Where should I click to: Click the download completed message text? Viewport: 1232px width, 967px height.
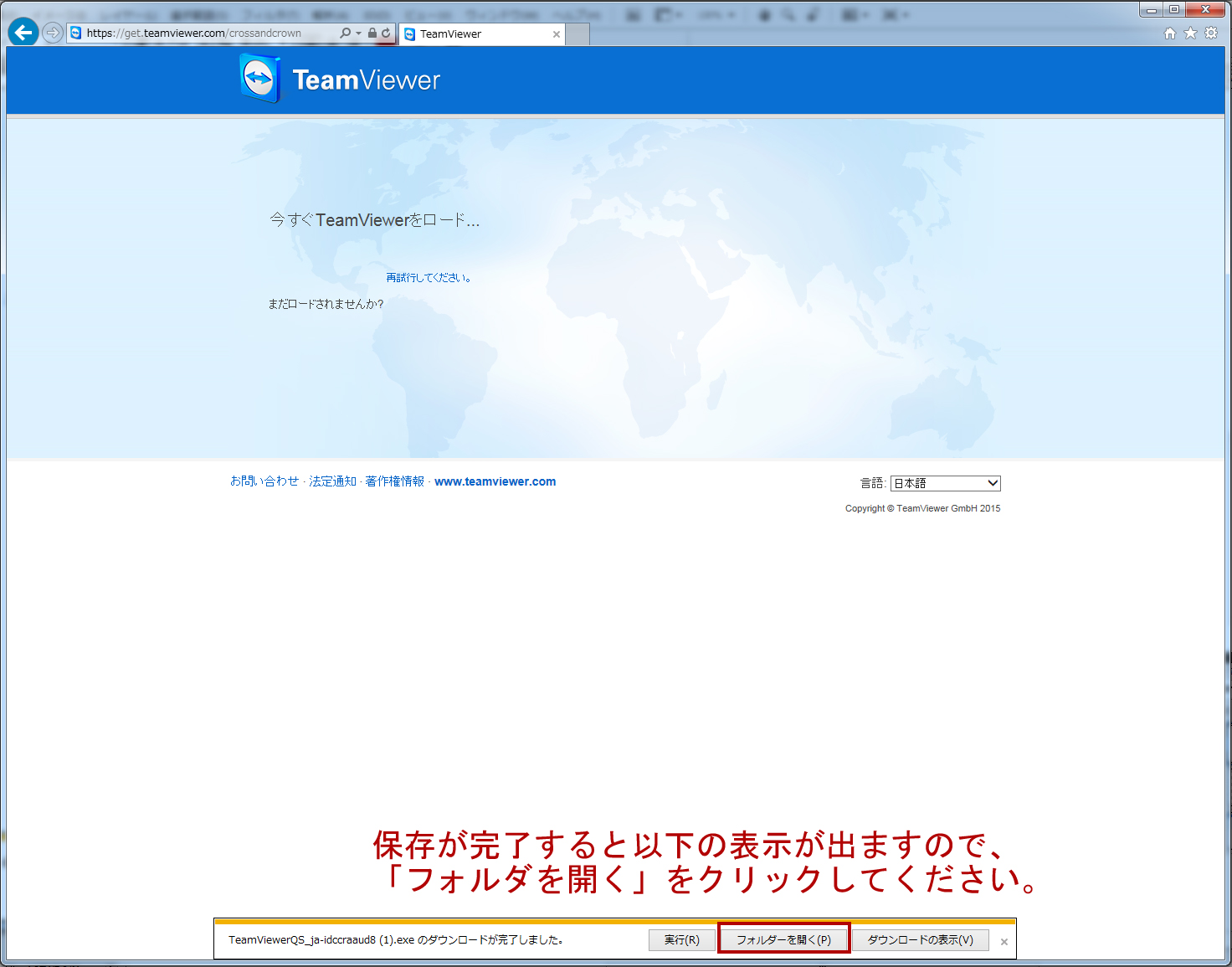396,940
